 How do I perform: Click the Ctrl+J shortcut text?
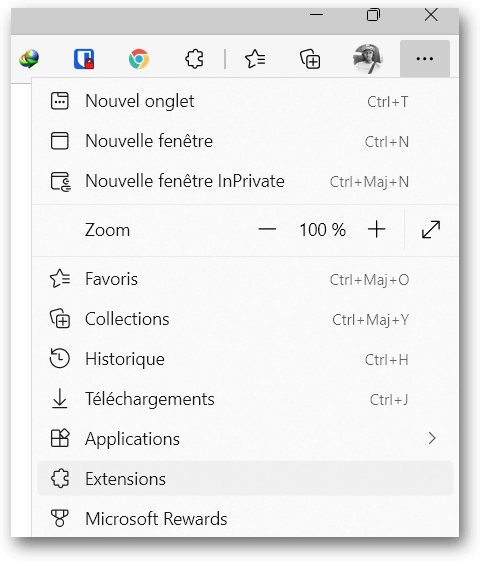pyautogui.click(x=389, y=400)
